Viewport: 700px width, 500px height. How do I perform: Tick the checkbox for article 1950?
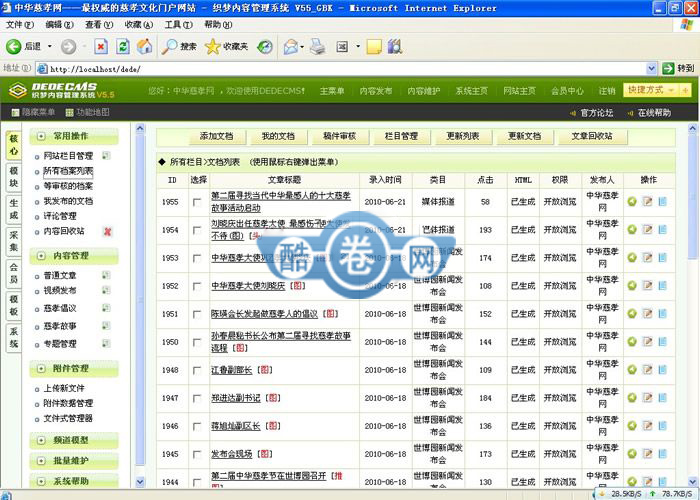(x=197, y=342)
